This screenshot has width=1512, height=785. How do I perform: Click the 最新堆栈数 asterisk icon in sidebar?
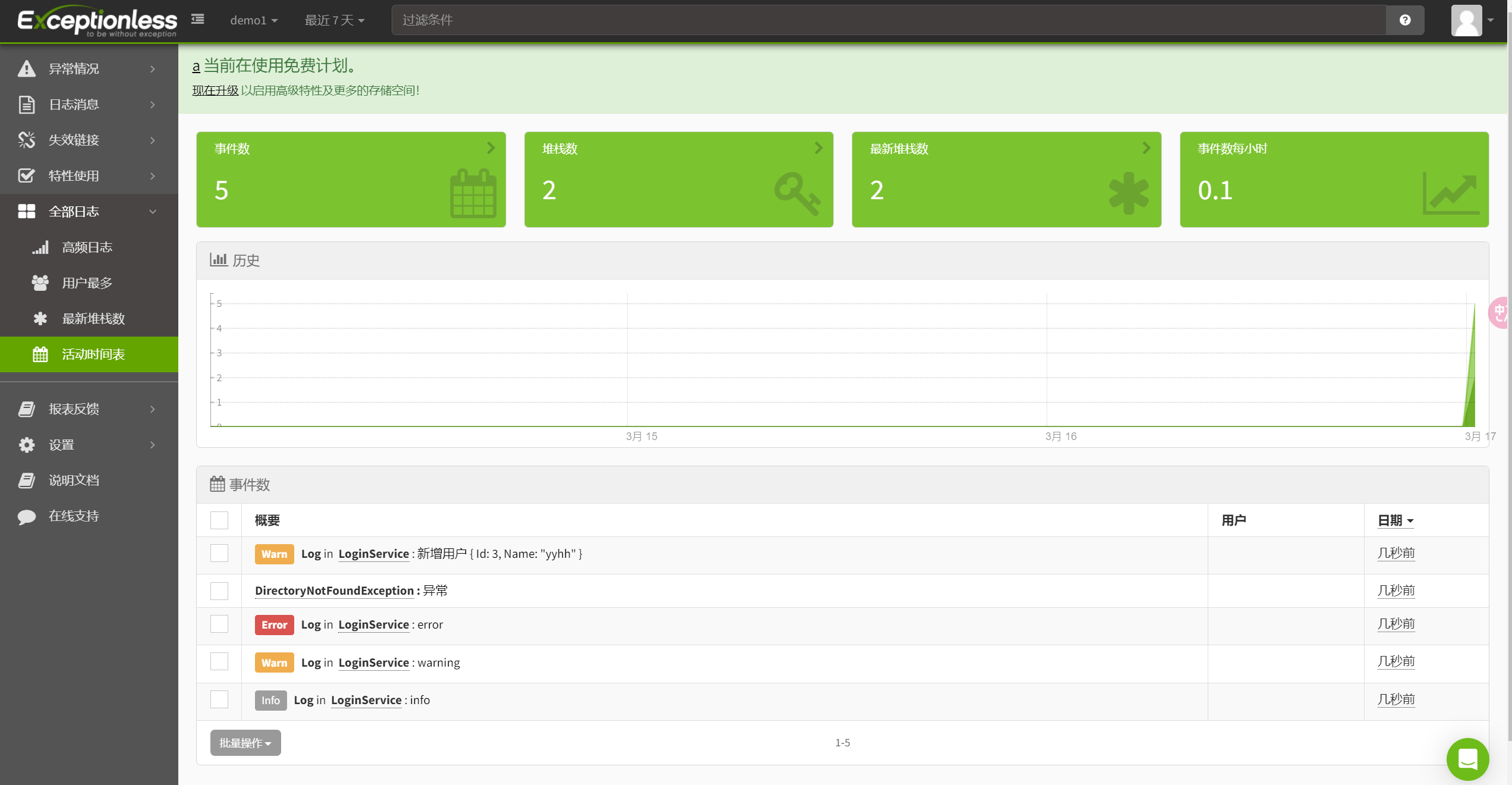[40, 318]
